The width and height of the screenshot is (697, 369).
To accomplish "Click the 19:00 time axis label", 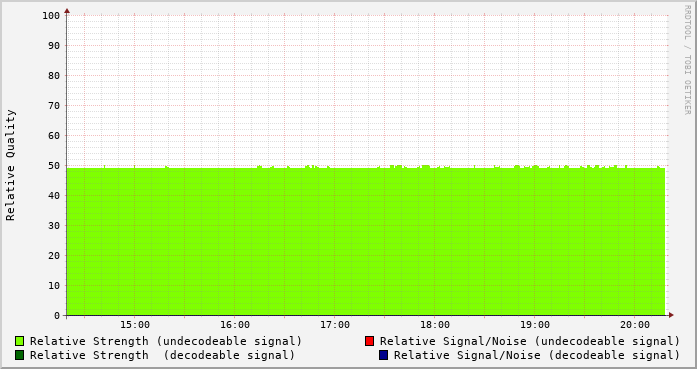I will [535, 325].
